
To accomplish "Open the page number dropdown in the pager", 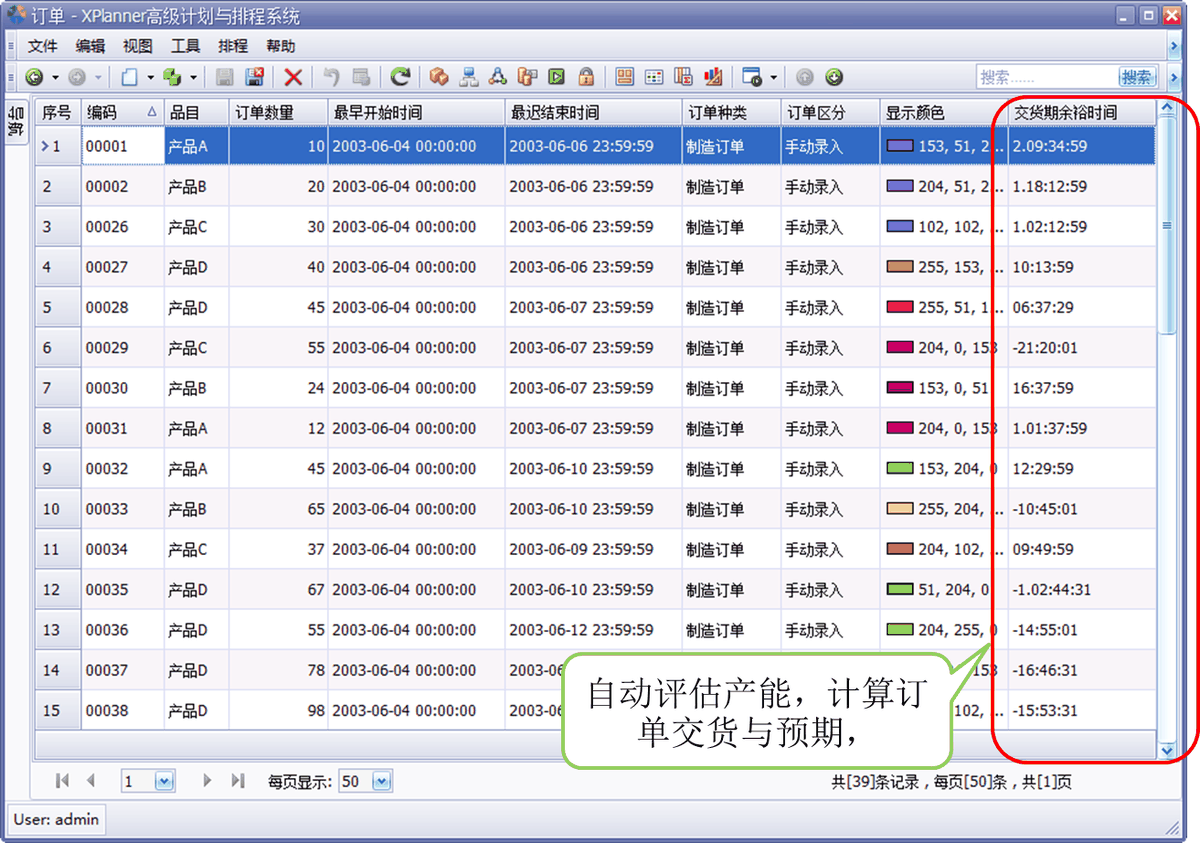I will pos(164,781).
